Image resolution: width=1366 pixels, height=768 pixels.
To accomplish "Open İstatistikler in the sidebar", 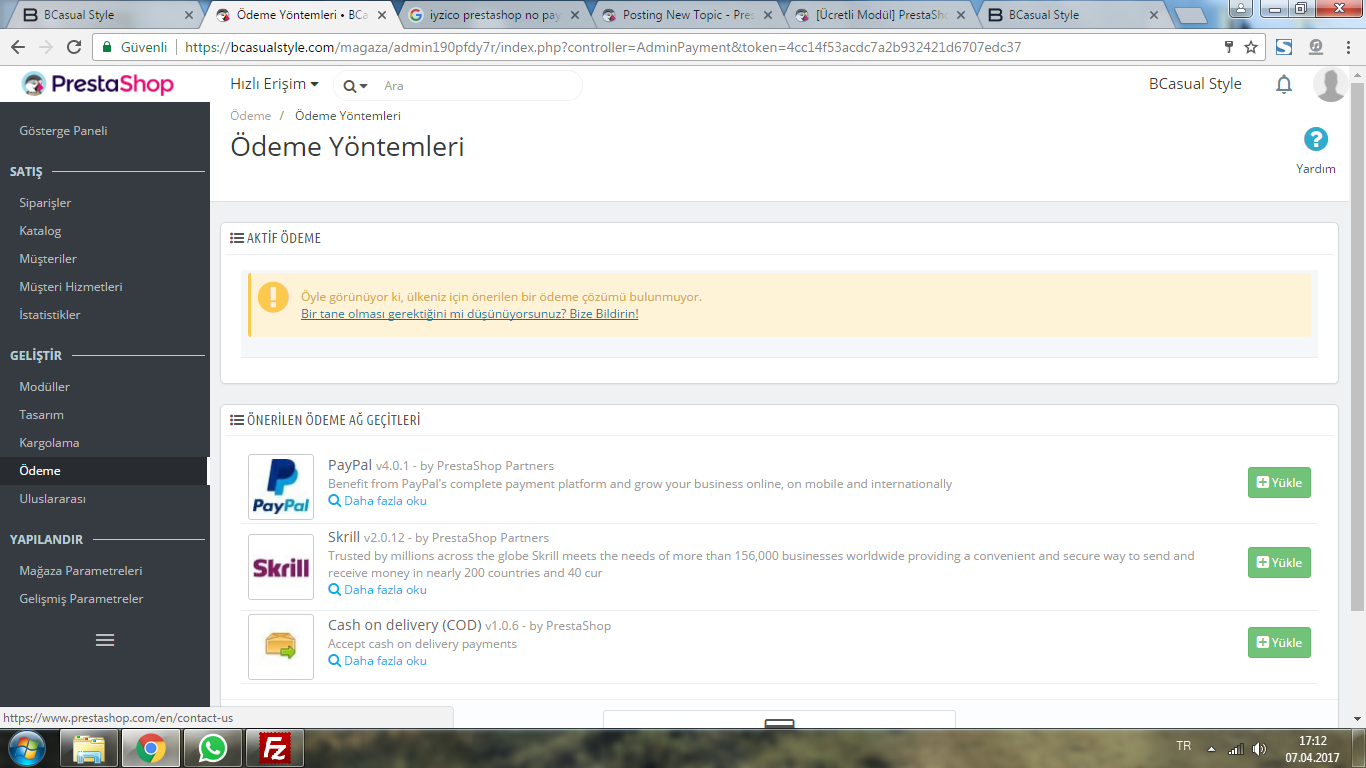I will (x=50, y=315).
